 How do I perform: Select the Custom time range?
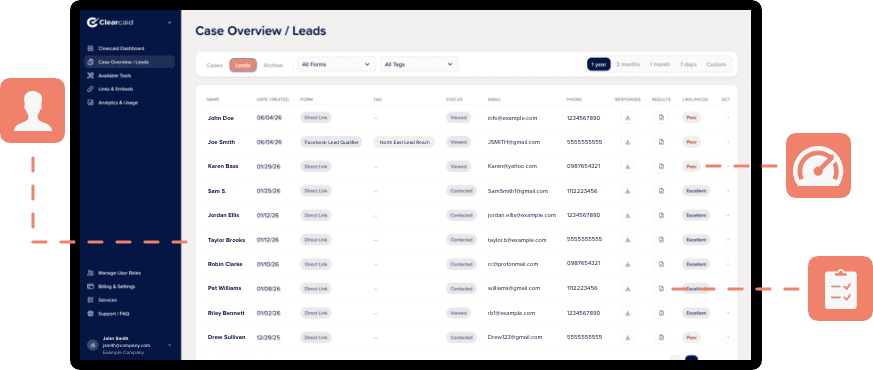pos(716,65)
